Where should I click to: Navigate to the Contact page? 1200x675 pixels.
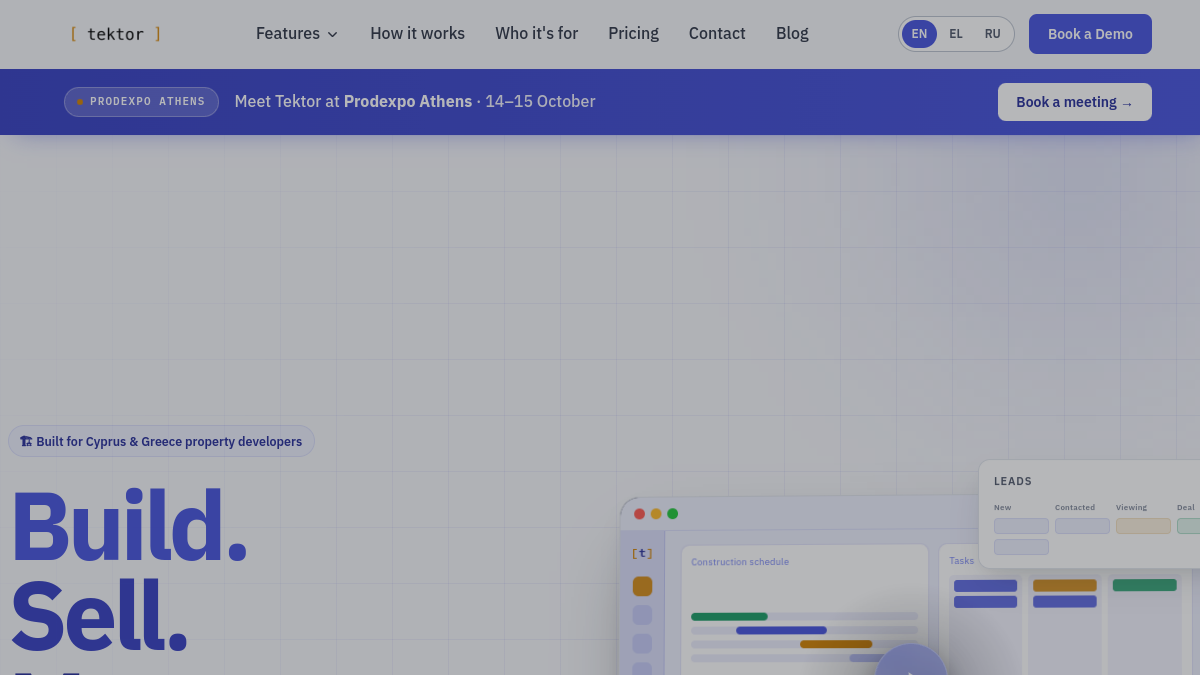tap(717, 33)
